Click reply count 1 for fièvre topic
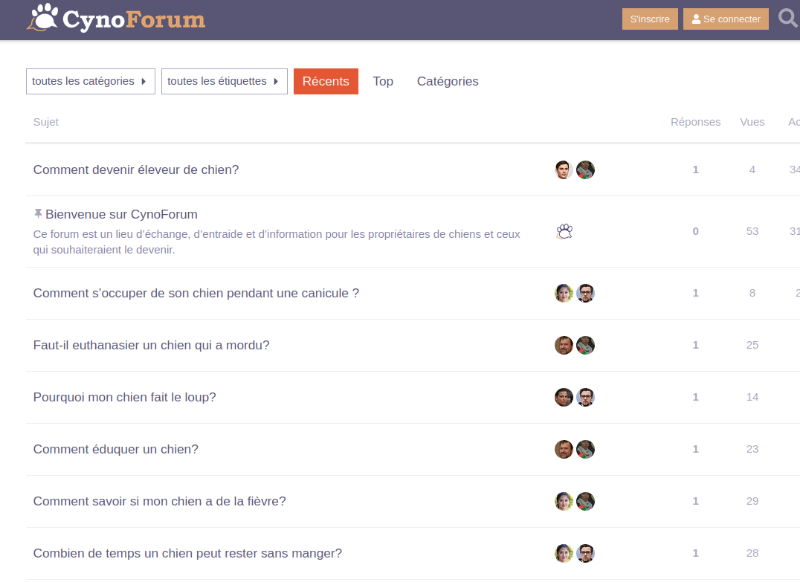Viewport: 800px width, 582px height. (x=695, y=501)
